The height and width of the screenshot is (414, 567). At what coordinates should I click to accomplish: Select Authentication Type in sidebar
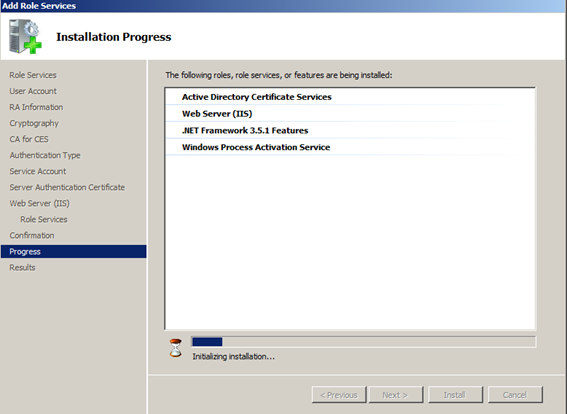[x=45, y=155]
